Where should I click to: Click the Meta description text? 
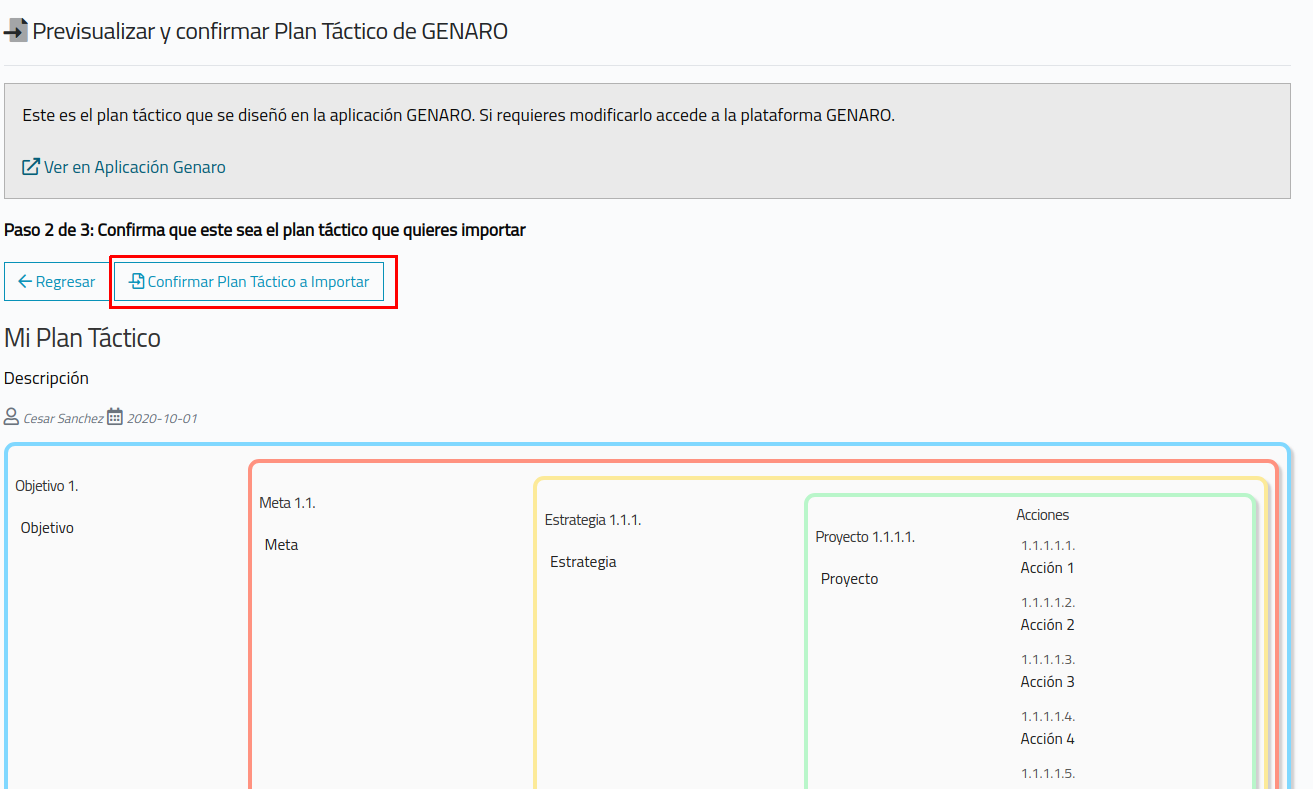click(281, 545)
